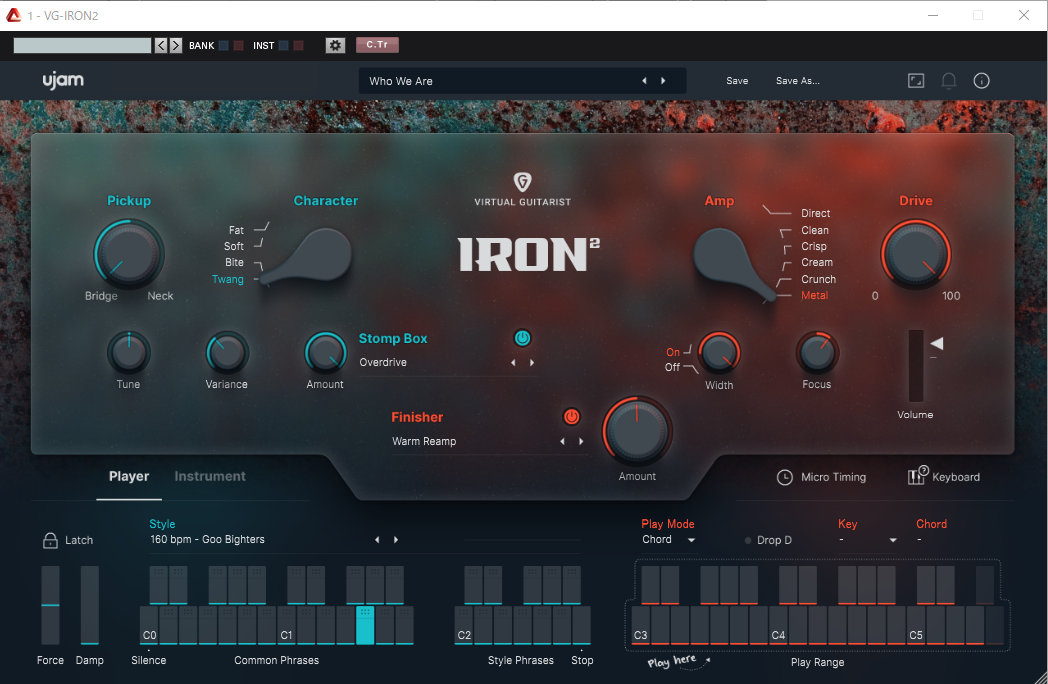Toggle the Stomp Box power button
This screenshot has height=684, width=1048.
pyautogui.click(x=522, y=338)
